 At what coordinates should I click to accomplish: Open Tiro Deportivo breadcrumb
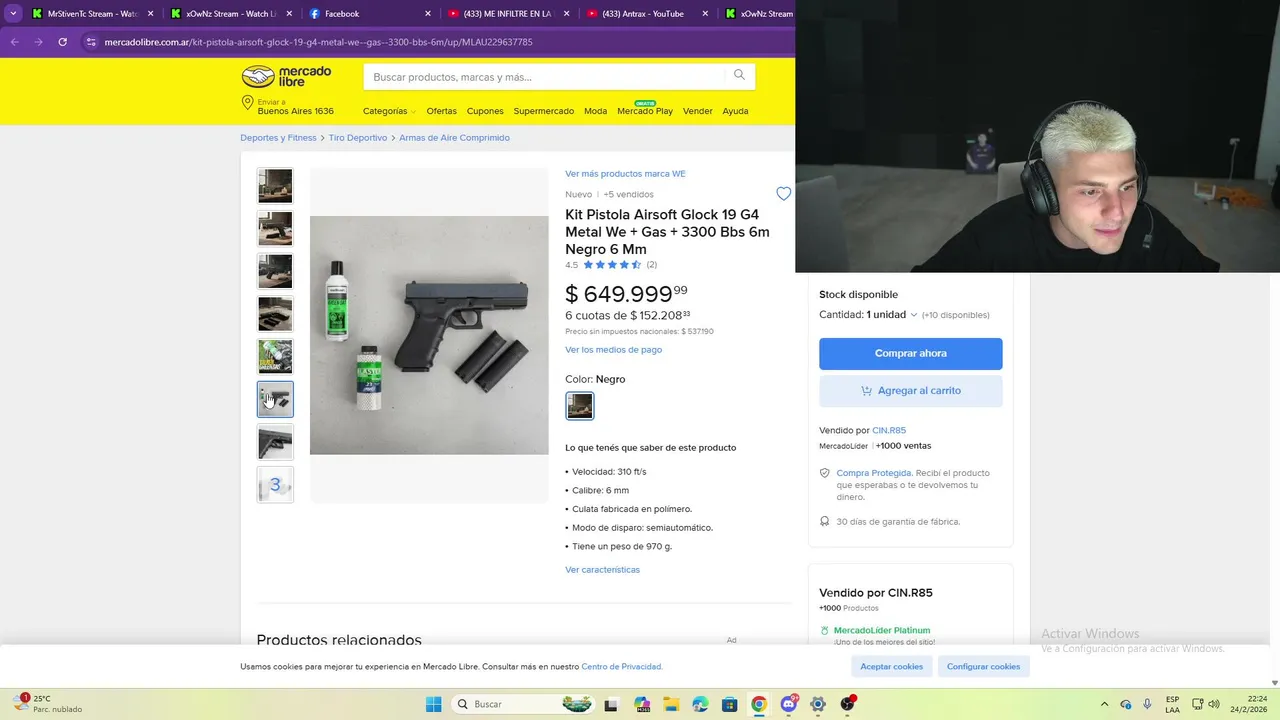click(x=358, y=138)
